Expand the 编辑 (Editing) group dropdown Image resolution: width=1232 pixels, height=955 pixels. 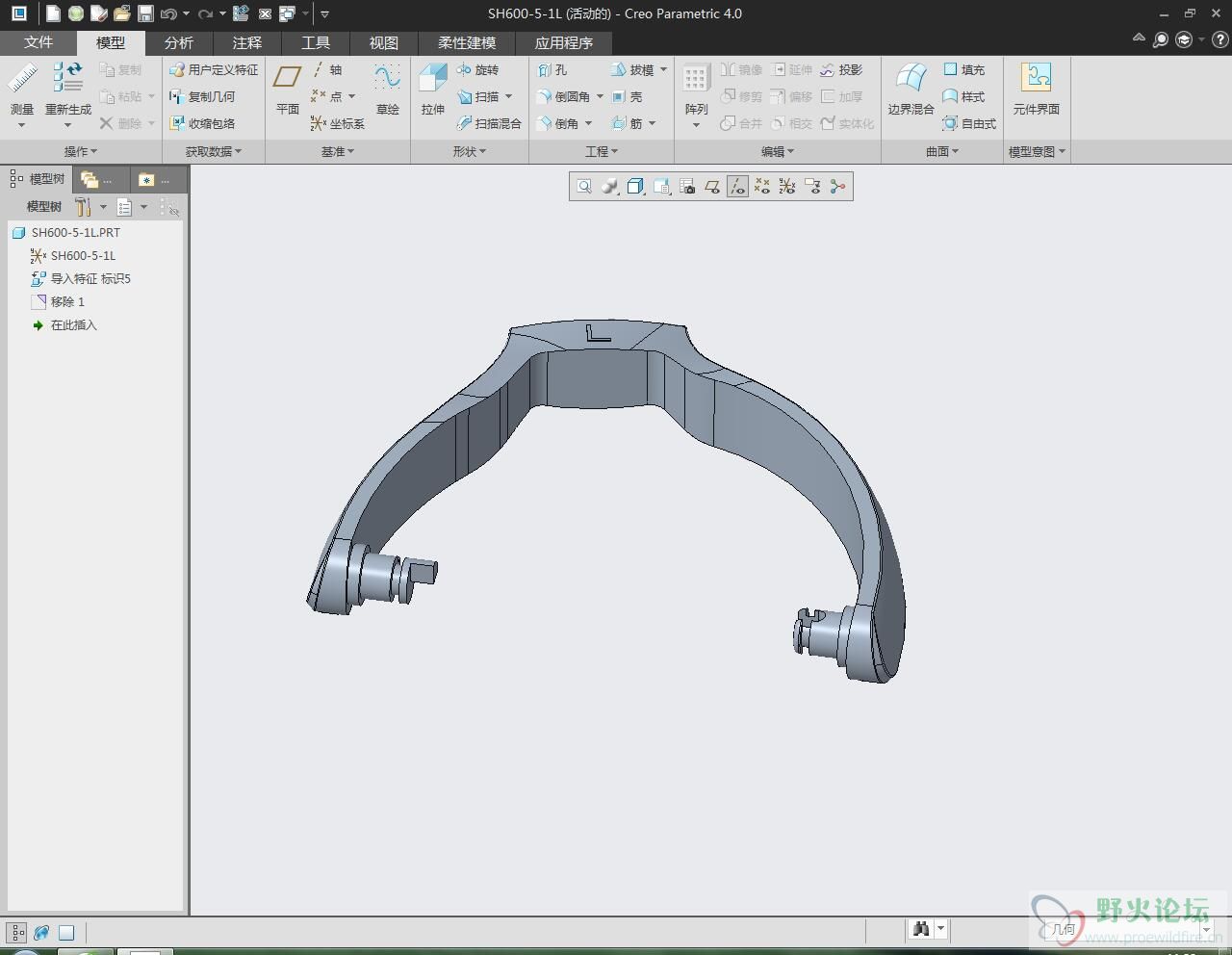tap(778, 151)
